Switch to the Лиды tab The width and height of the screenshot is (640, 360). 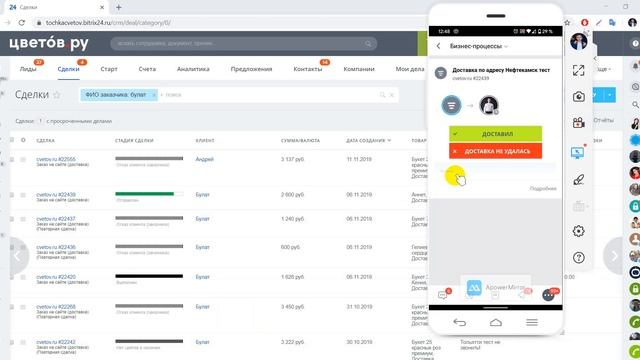click(x=28, y=69)
